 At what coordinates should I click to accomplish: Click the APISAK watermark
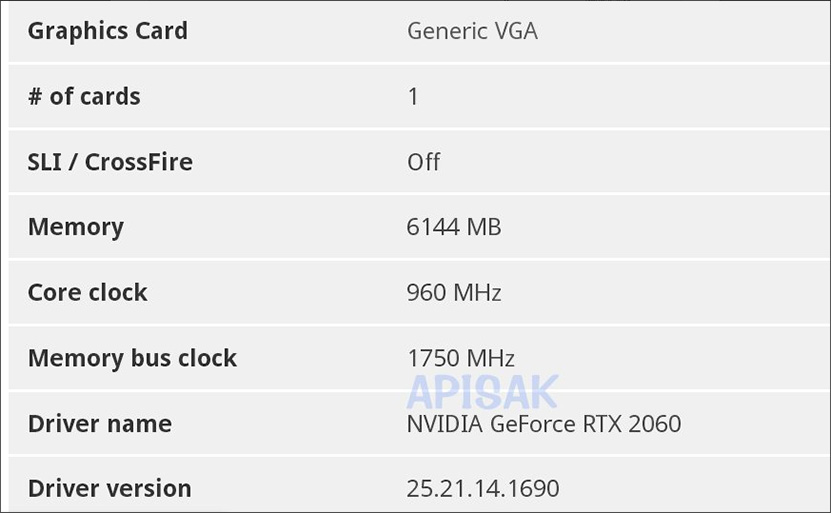pyautogui.click(x=482, y=392)
